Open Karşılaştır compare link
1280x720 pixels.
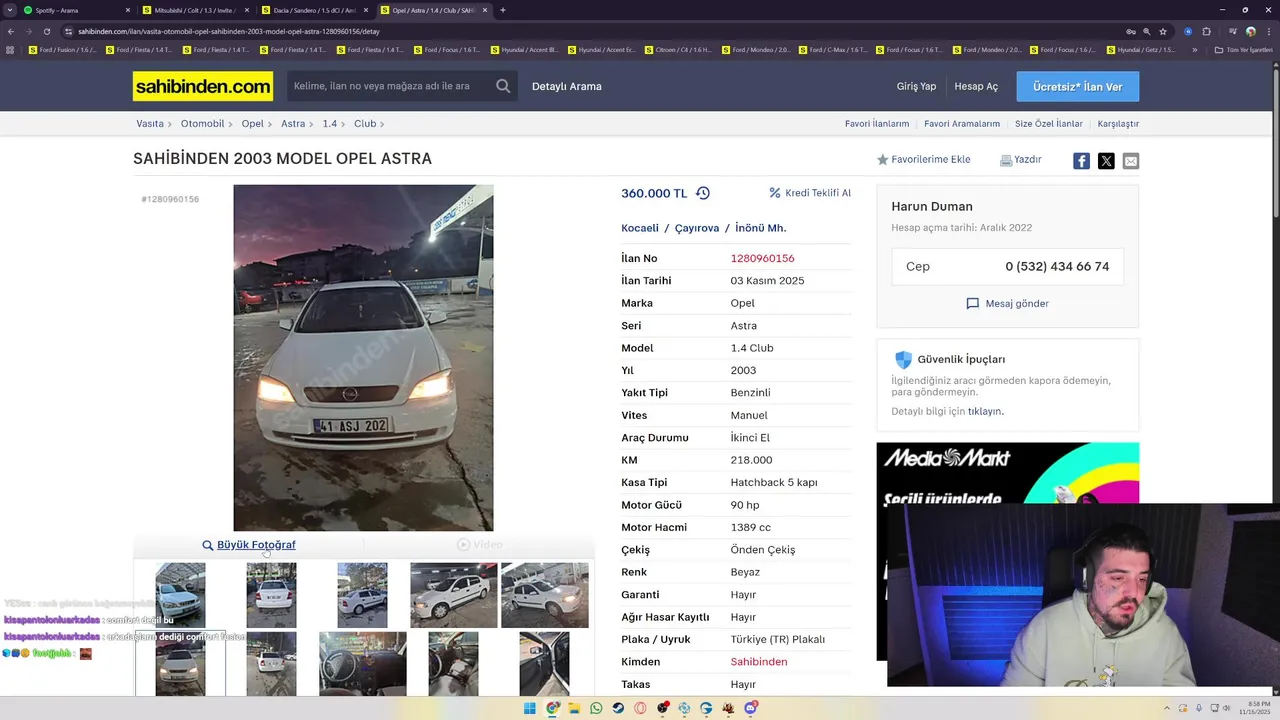point(1118,124)
